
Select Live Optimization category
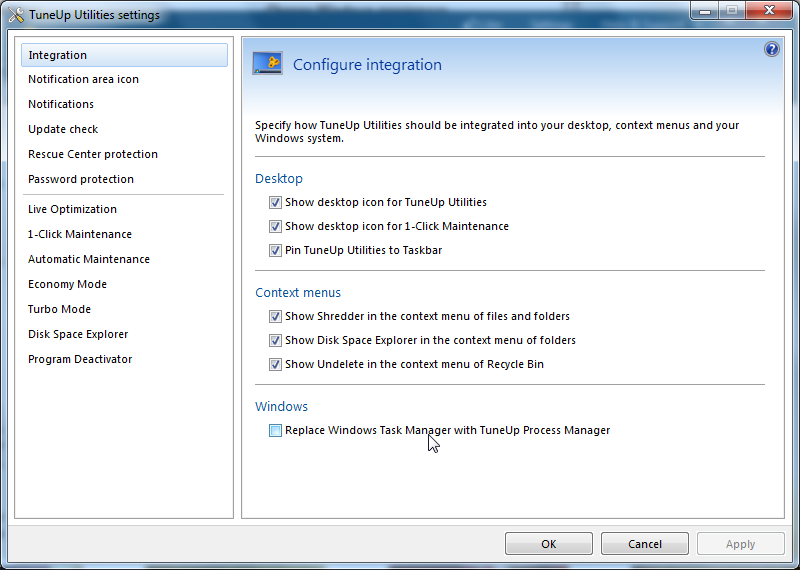point(72,209)
